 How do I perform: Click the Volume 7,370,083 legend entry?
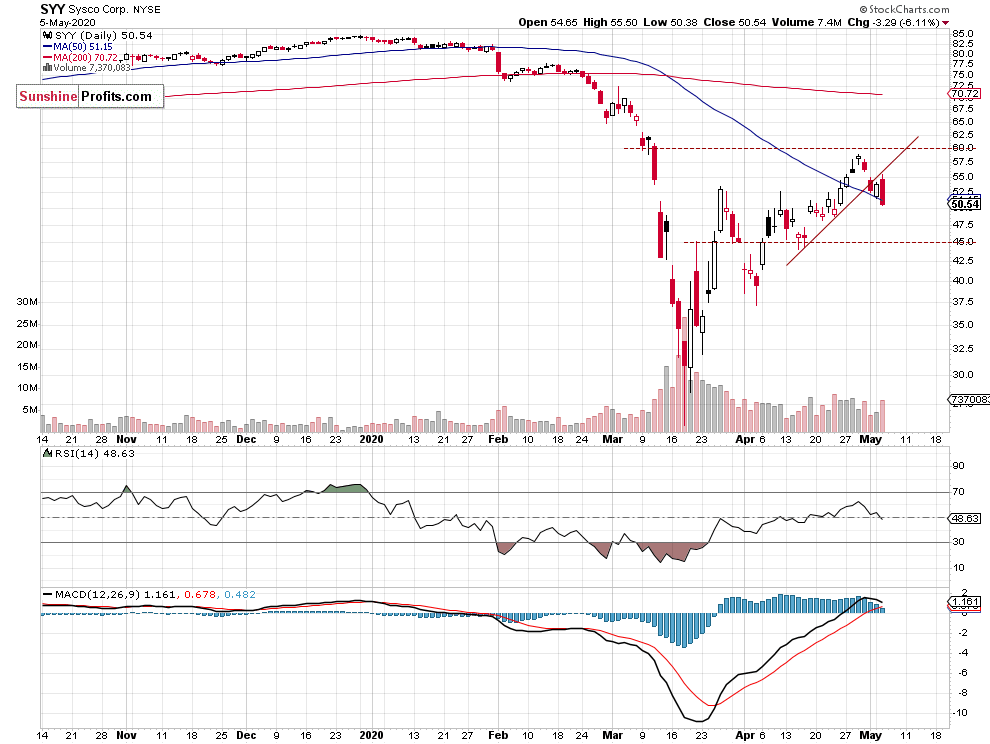pyautogui.click(x=92, y=68)
